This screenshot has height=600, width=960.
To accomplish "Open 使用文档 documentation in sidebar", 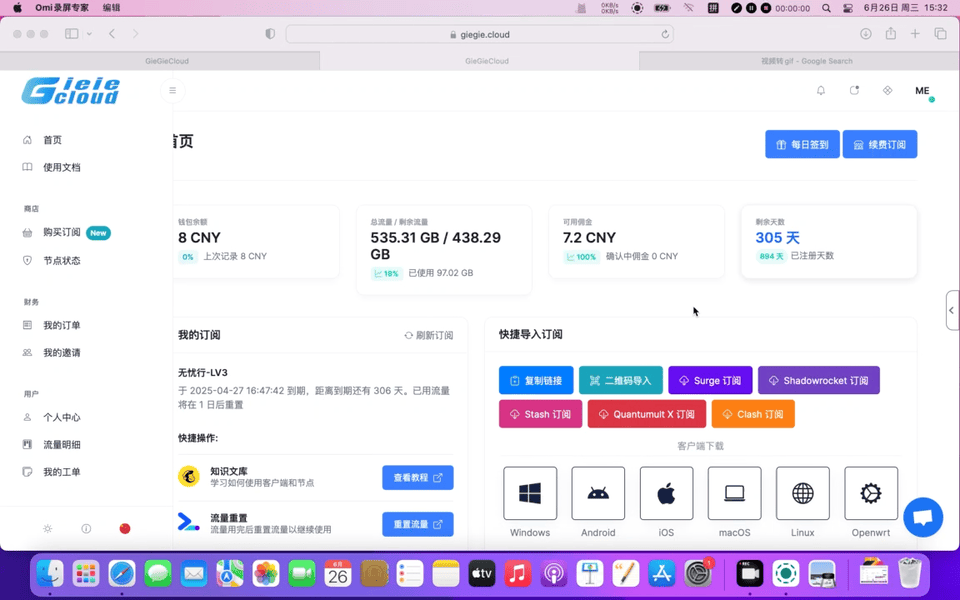I will 61,167.
